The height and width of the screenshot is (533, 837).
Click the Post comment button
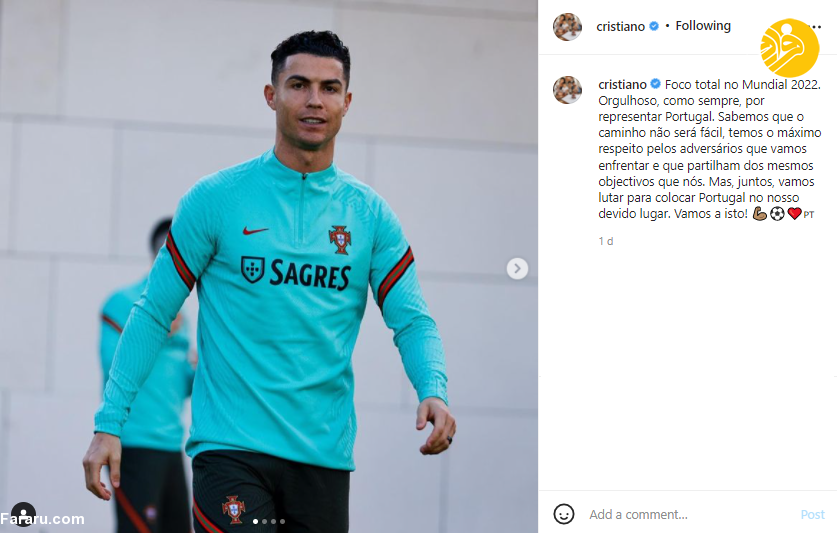(x=812, y=514)
